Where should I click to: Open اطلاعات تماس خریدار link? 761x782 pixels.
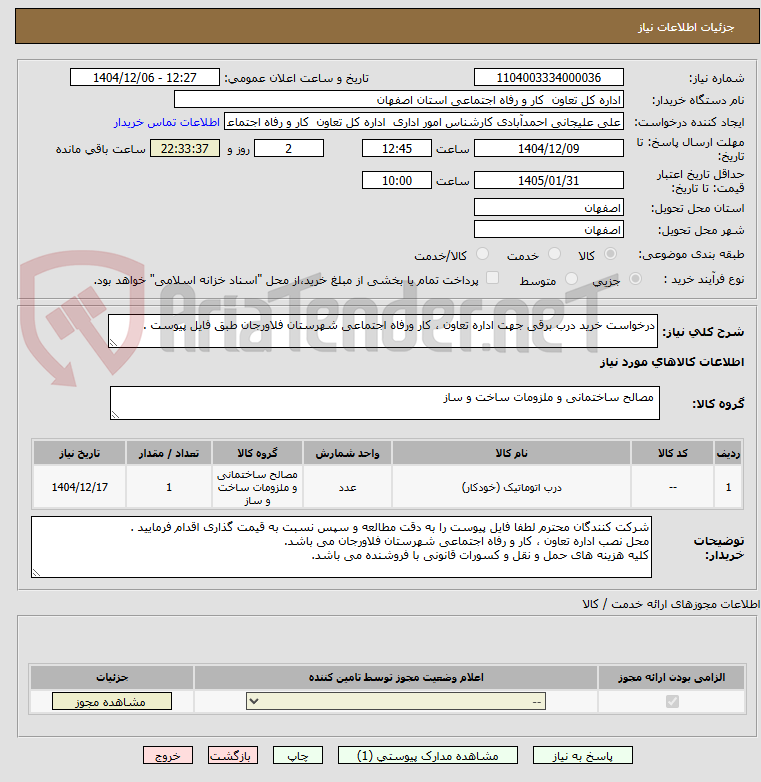[167, 122]
